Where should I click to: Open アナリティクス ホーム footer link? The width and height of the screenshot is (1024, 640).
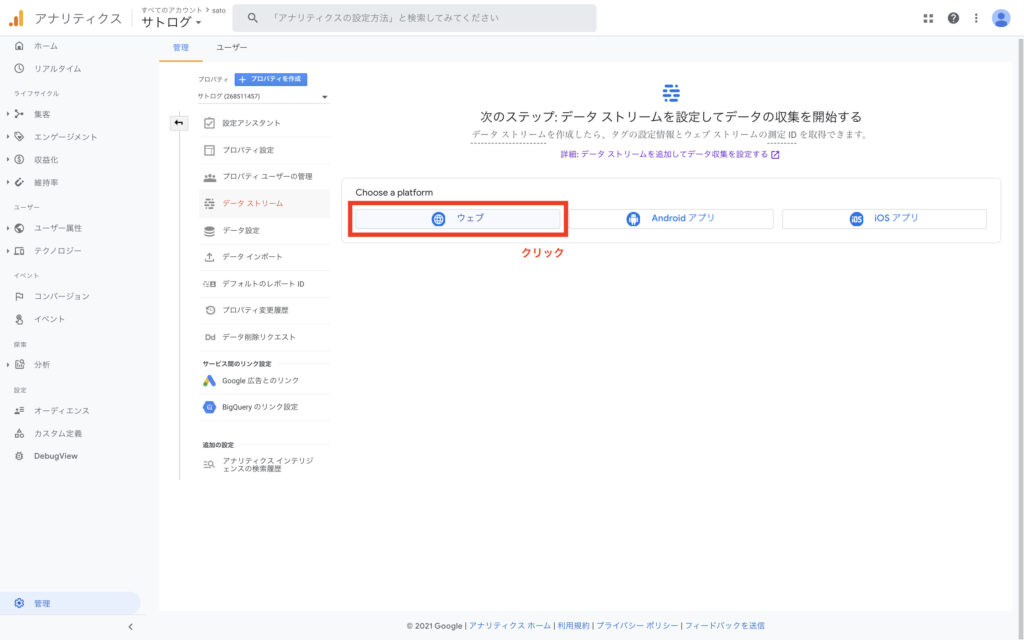pos(509,626)
